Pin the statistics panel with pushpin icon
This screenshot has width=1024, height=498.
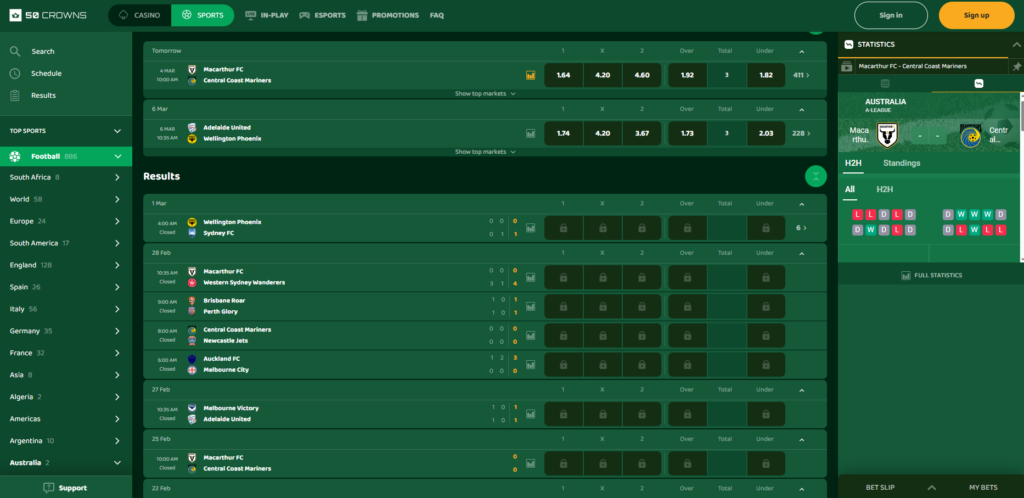pos(1016,65)
